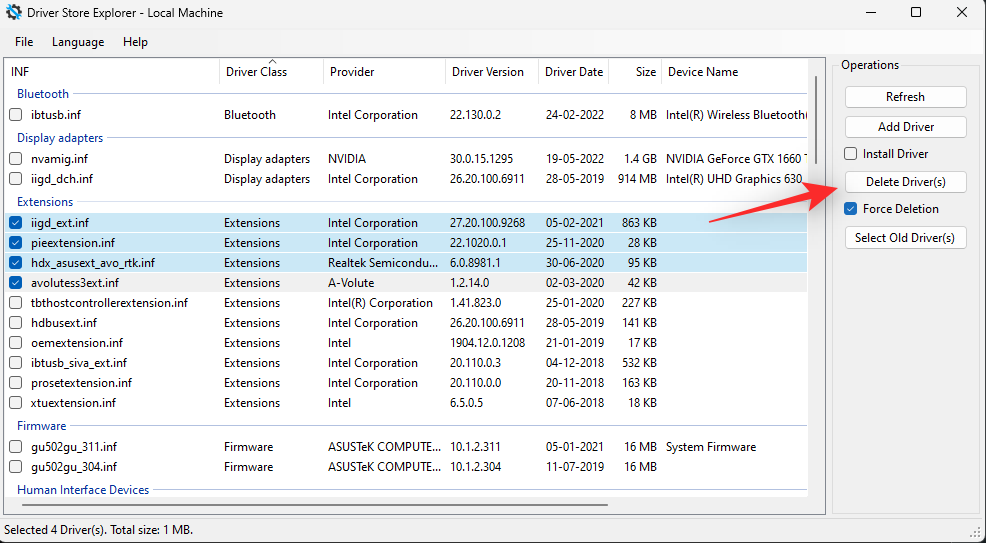The image size is (986, 543).
Task: Select the version 30.0.15.1295 cell
Action: 481,159
